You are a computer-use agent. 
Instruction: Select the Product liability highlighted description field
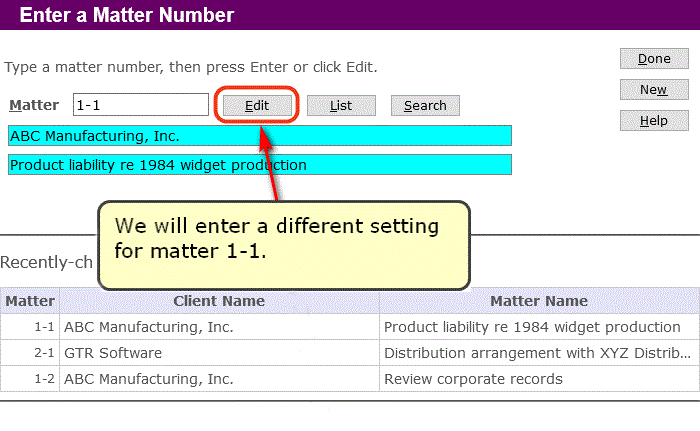tap(260, 165)
